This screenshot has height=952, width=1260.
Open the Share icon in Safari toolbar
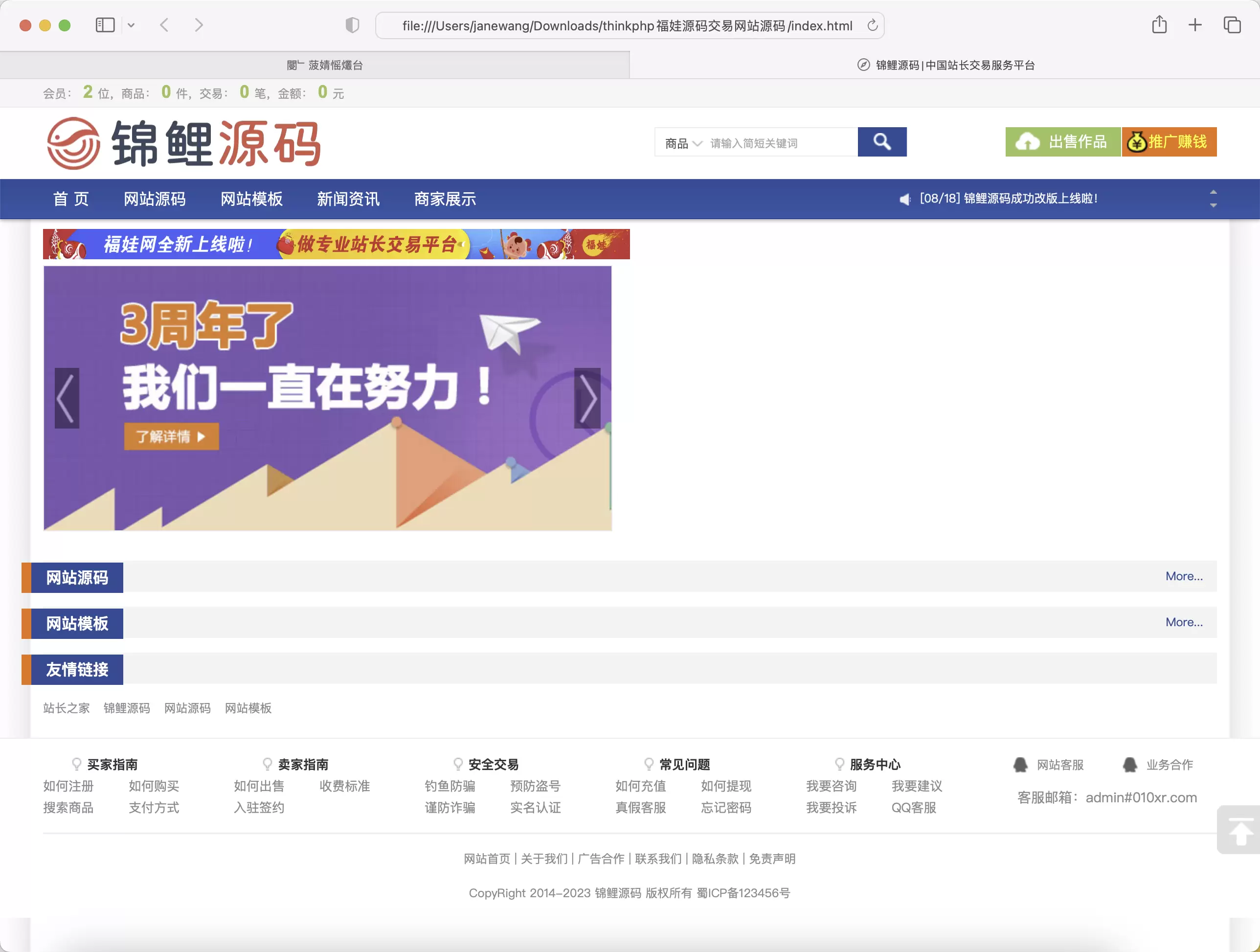[x=1159, y=24]
